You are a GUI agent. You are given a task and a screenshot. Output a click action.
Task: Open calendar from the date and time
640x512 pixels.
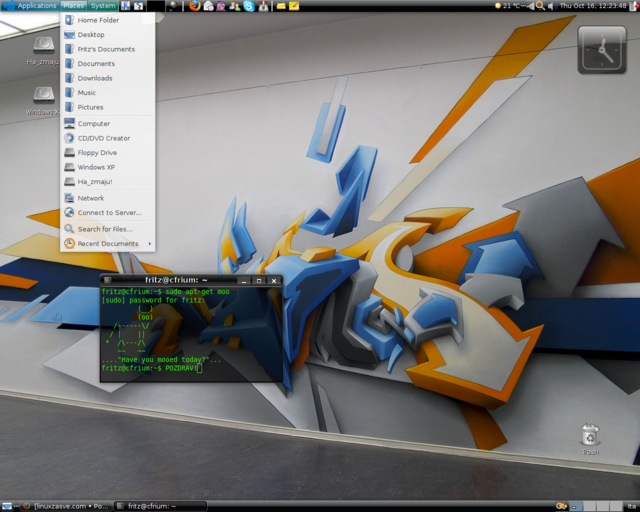click(593, 6)
